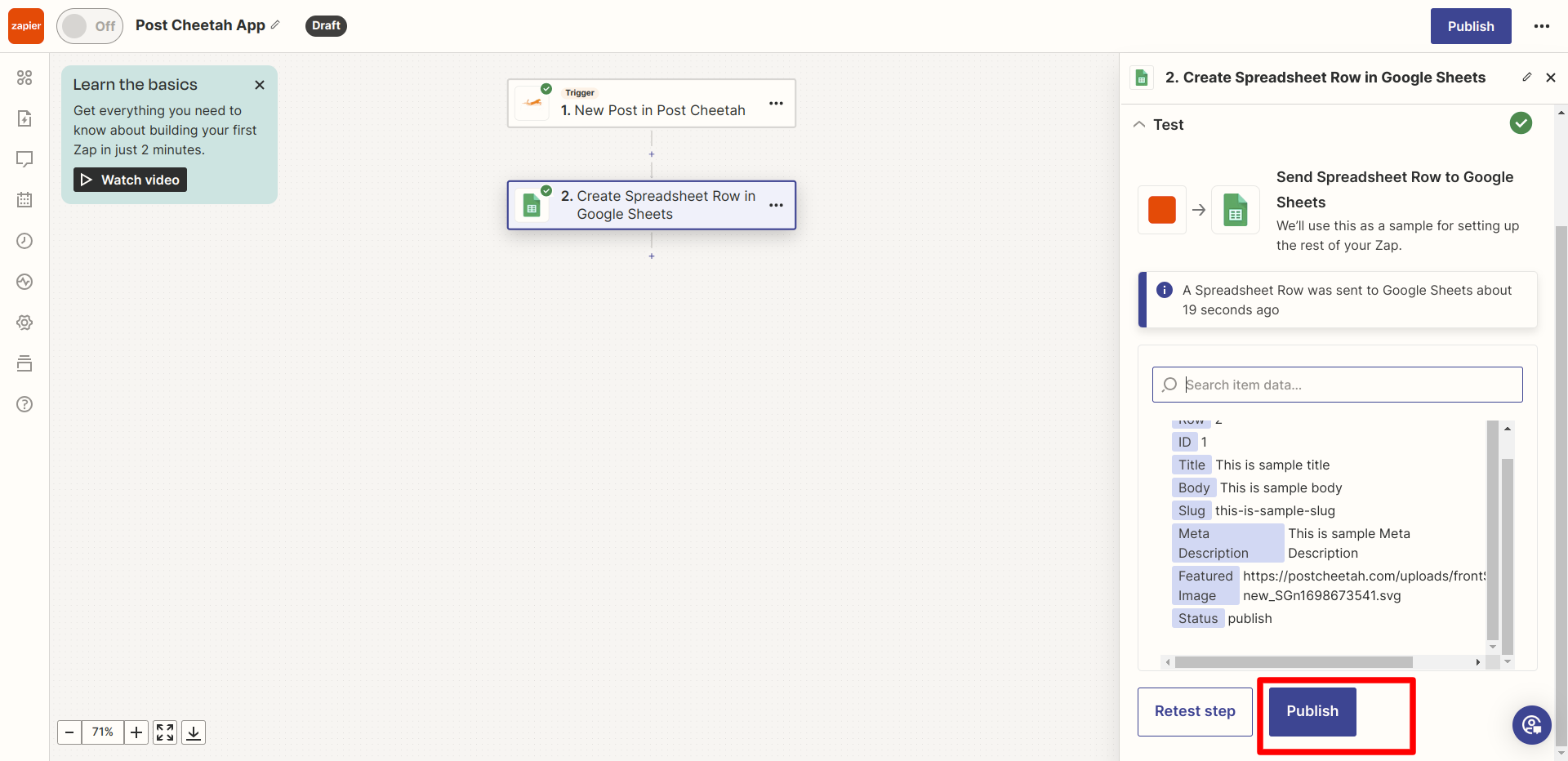Open the calendar schedule sidebar icon

(24, 200)
